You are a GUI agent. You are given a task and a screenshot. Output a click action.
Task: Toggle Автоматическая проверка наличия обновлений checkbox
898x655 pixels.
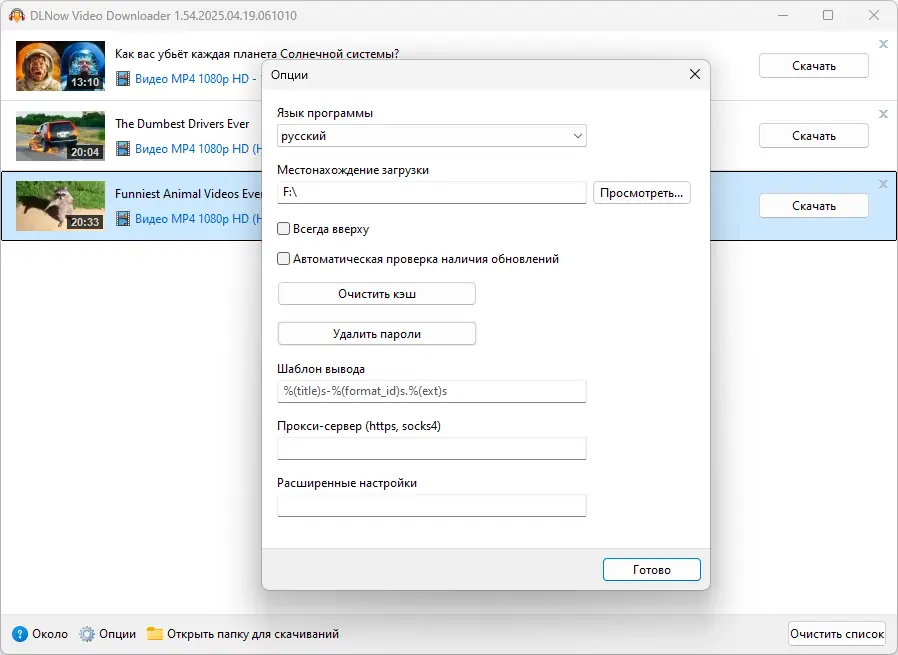[x=284, y=259]
